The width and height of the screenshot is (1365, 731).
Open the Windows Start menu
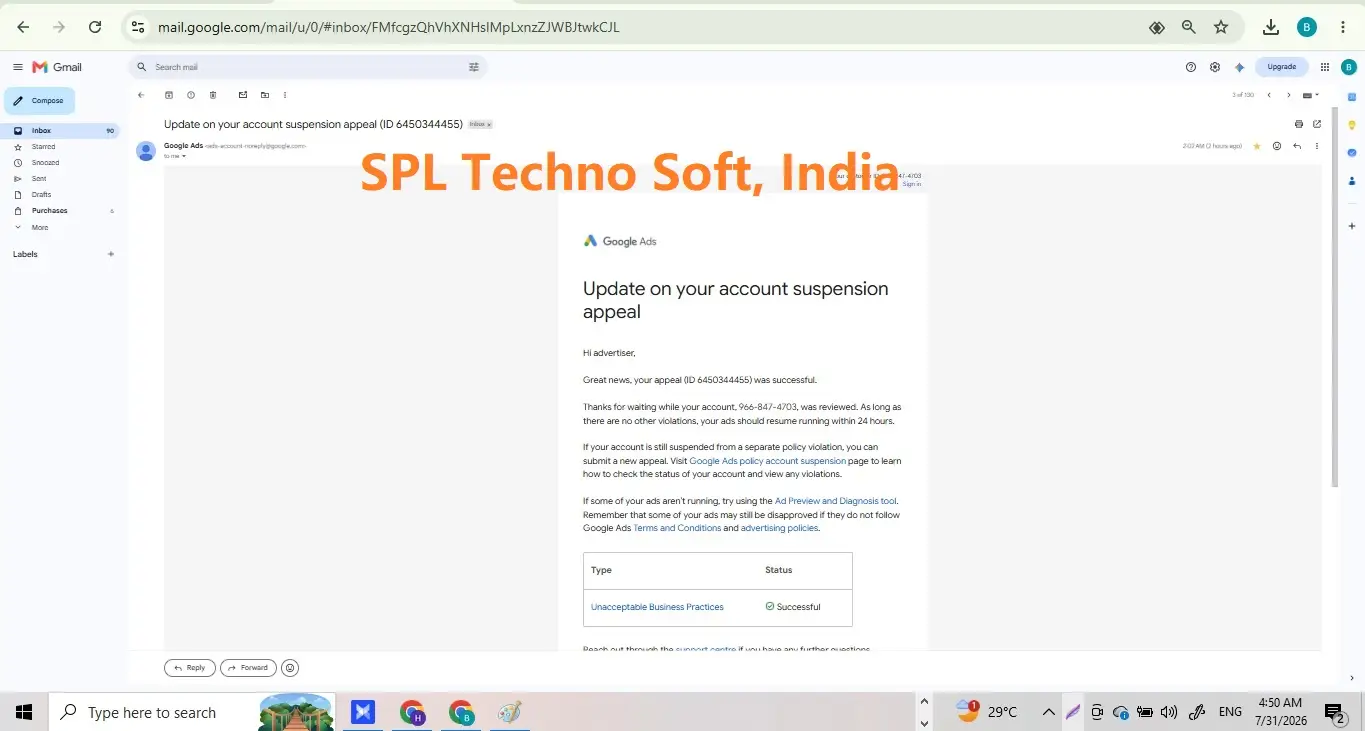[24, 712]
